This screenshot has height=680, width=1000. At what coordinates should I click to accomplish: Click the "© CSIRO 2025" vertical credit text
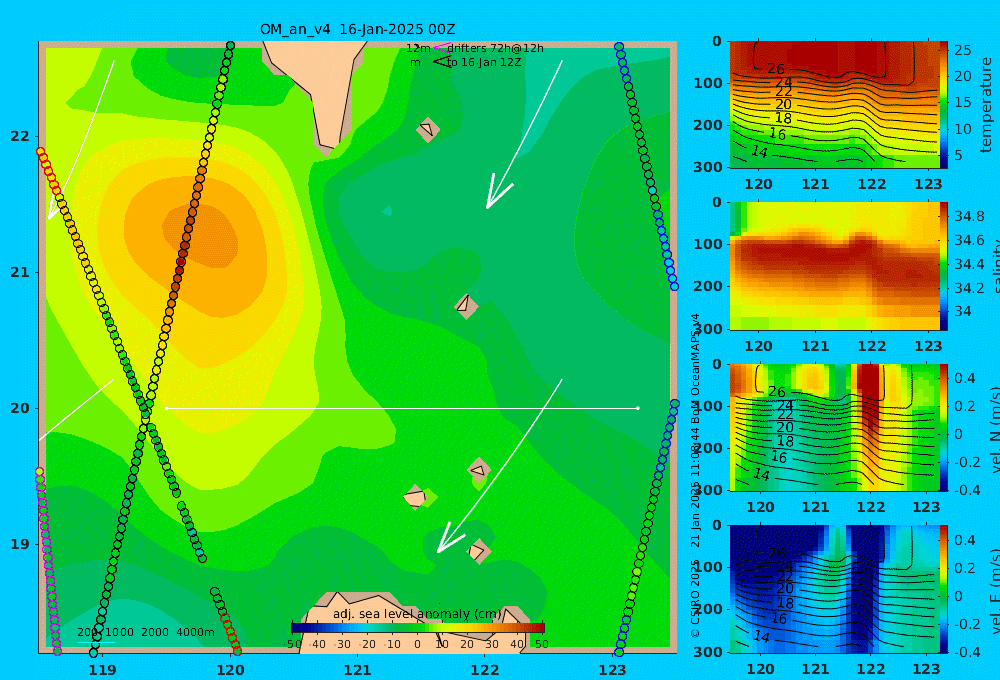[695, 598]
